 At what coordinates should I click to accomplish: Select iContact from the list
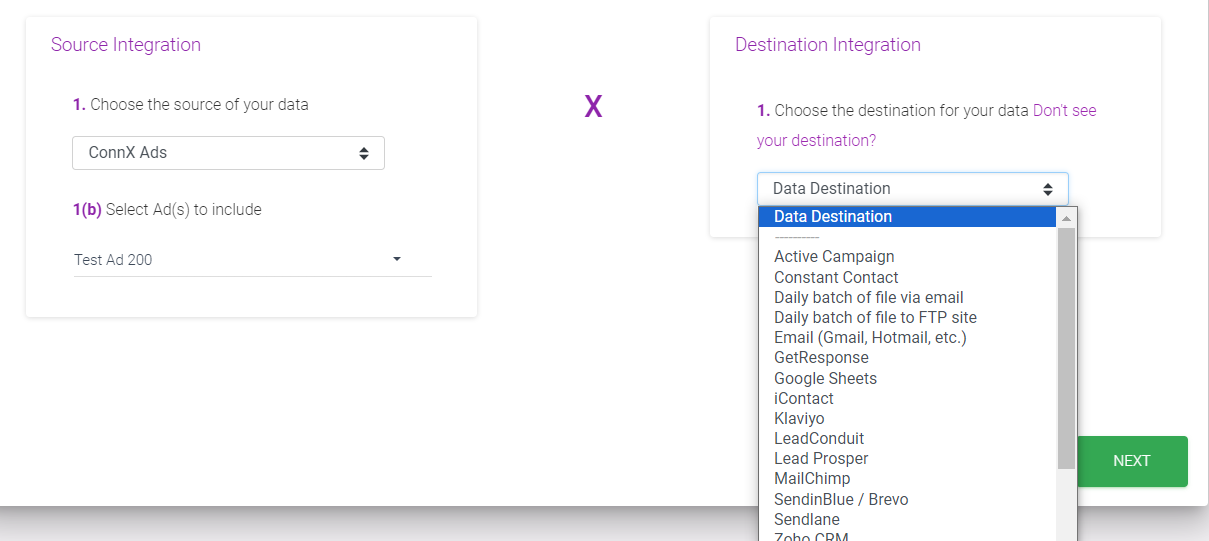[x=803, y=398]
